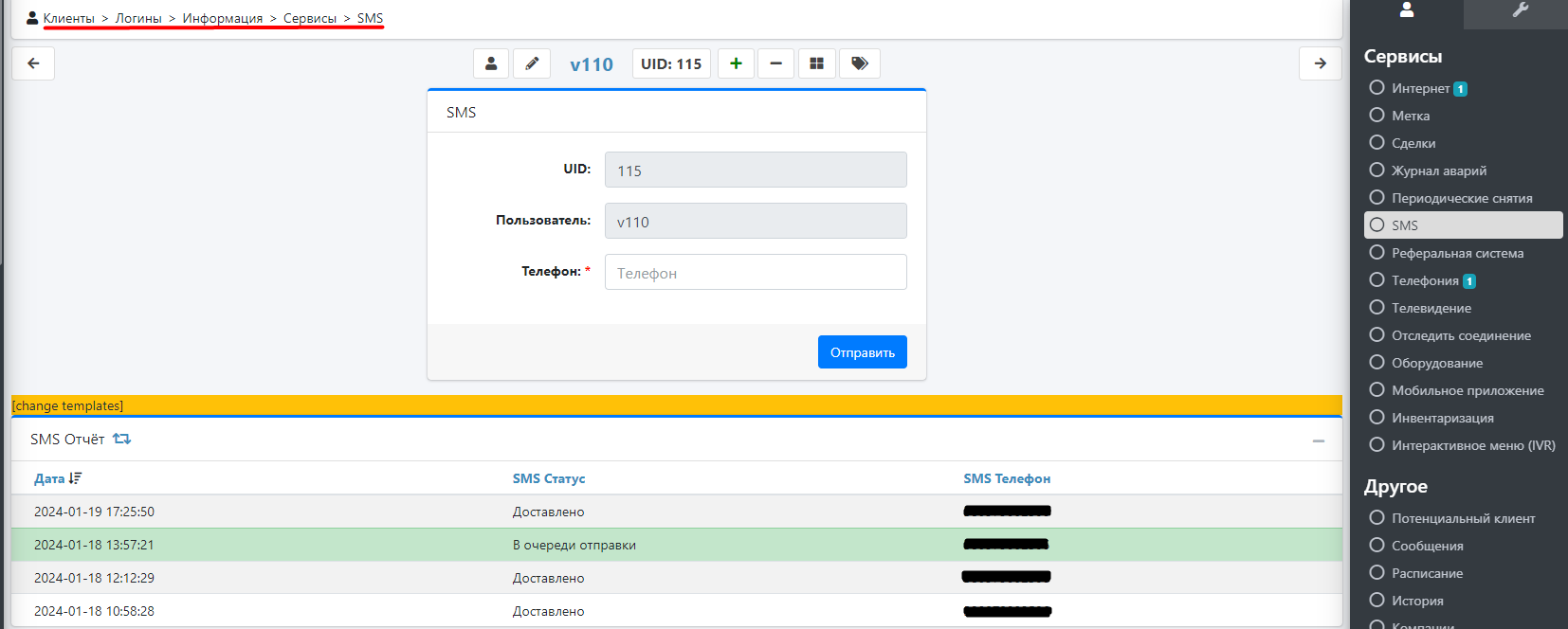
Task: Focus the Телефон input field
Action: [x=756, y=273]
